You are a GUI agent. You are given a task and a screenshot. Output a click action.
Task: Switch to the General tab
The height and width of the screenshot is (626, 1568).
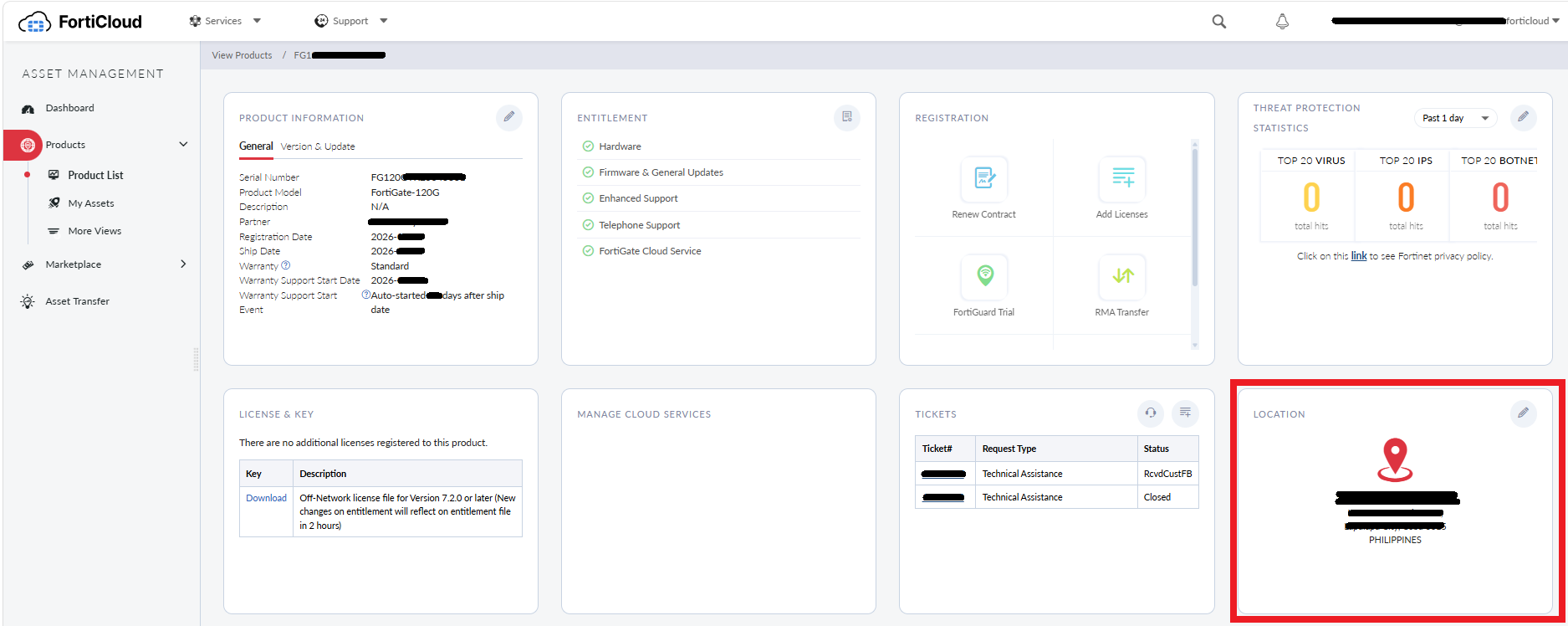coord(256,146)
